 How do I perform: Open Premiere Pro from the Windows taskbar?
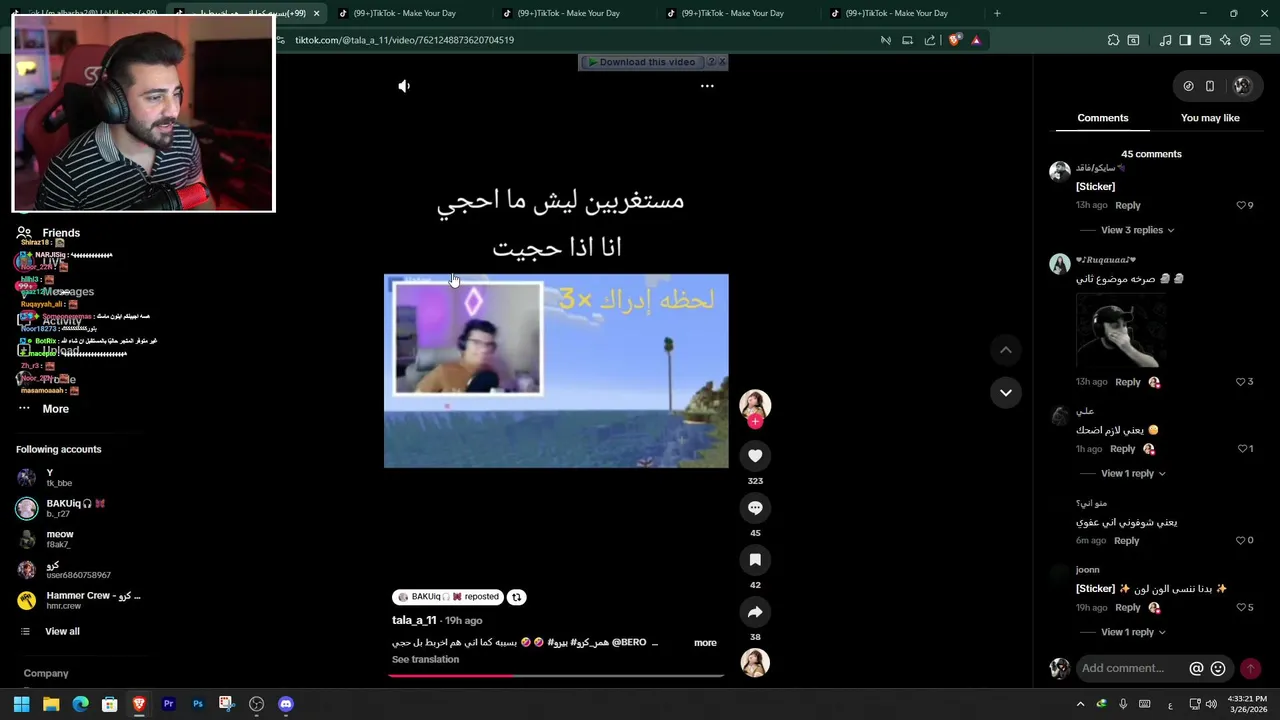pos(168,704)
